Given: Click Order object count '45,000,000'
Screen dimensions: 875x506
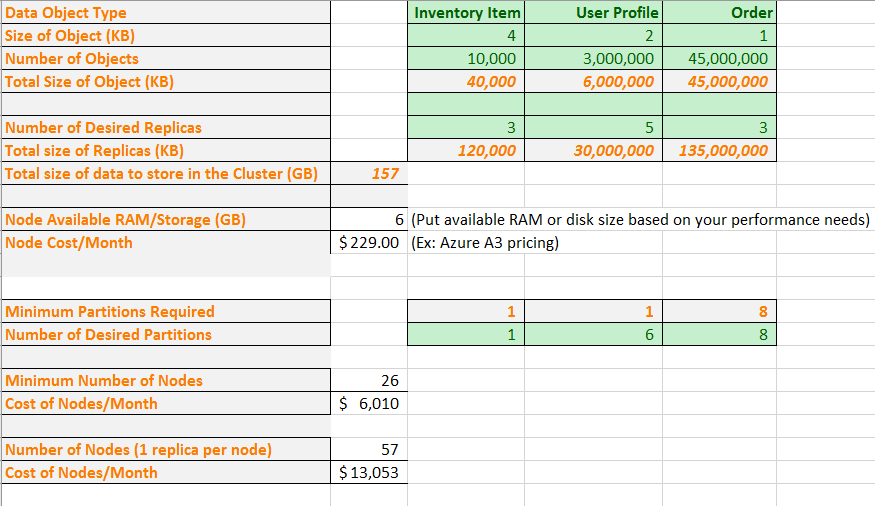Looking at the screenshot, I should click(719, 59).
